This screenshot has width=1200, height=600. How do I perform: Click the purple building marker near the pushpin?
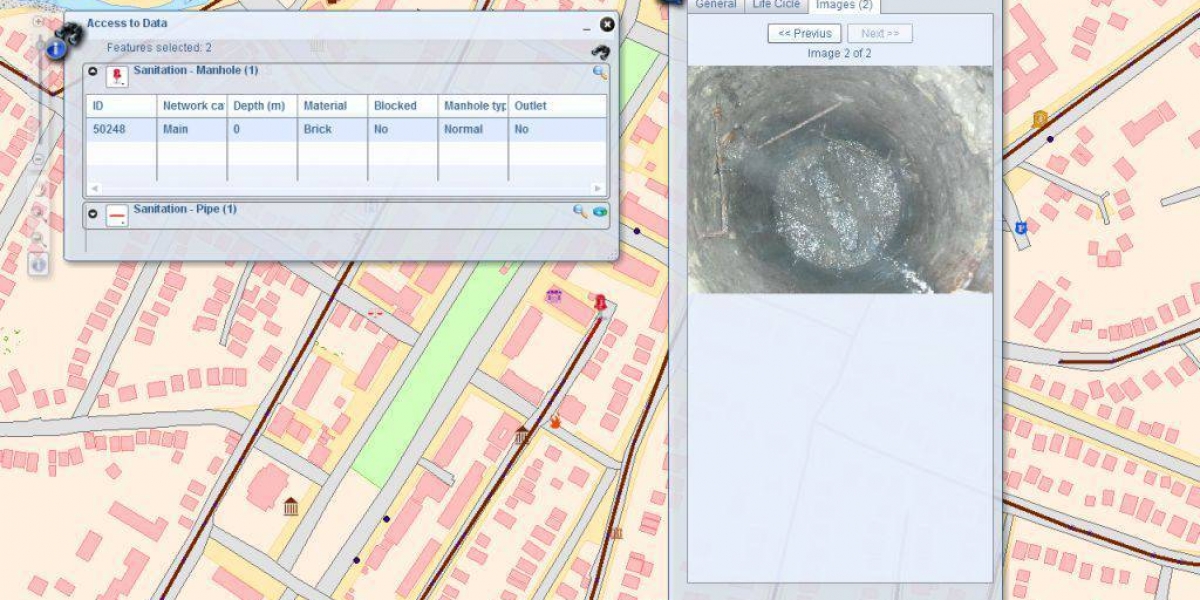point(554,296)
